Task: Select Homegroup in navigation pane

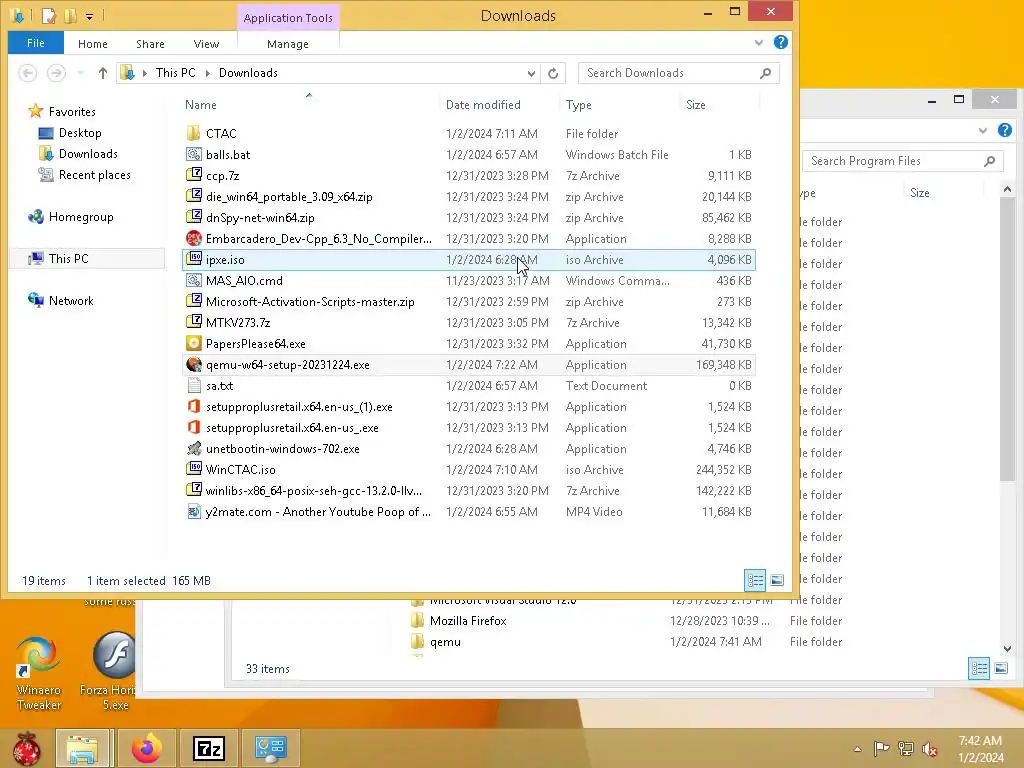Action: tap(80, 217)
